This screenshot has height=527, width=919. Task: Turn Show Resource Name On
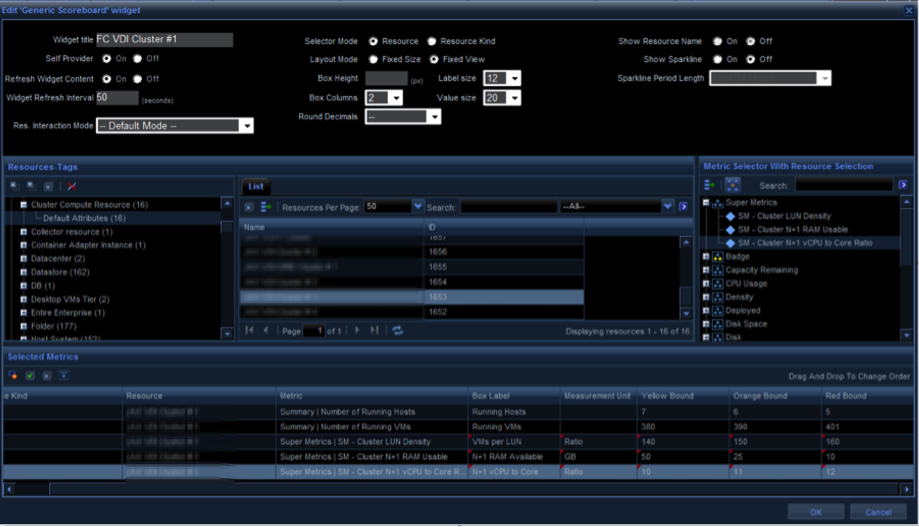point(718,42)
